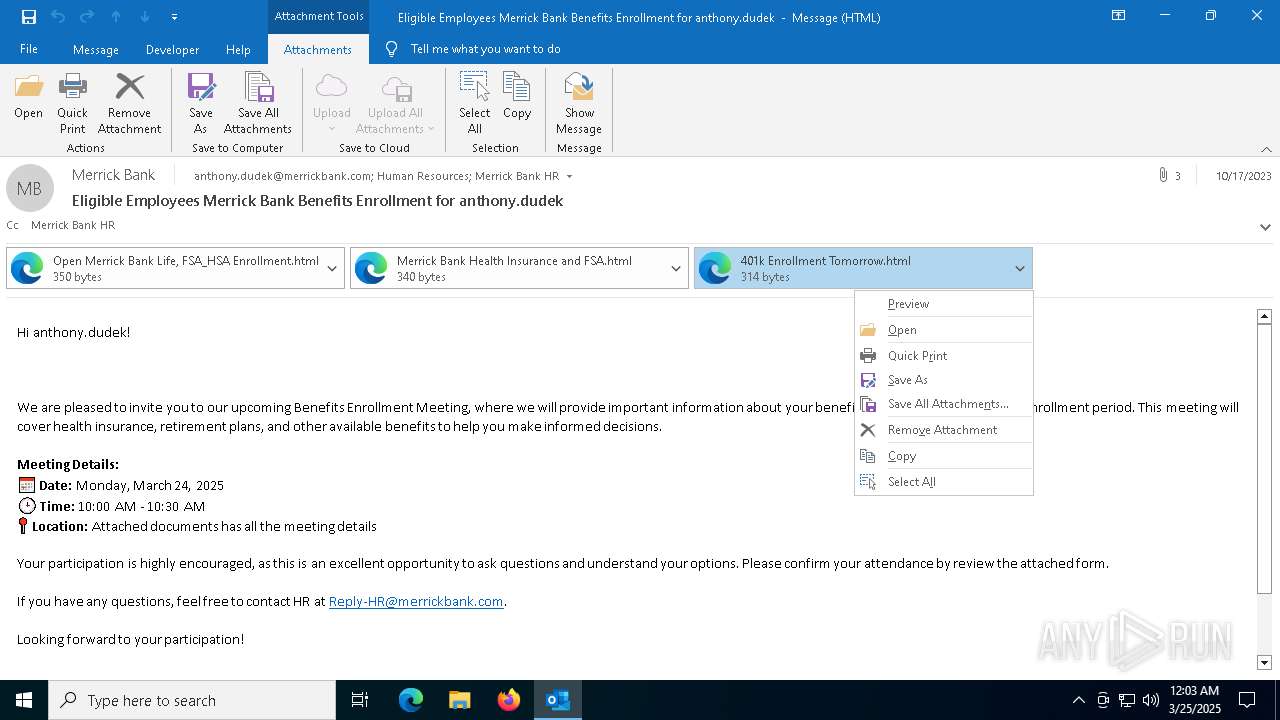Choose Quick Print in the context menu
Viewport: 1280px width, 720px height.
pos(944,355)
